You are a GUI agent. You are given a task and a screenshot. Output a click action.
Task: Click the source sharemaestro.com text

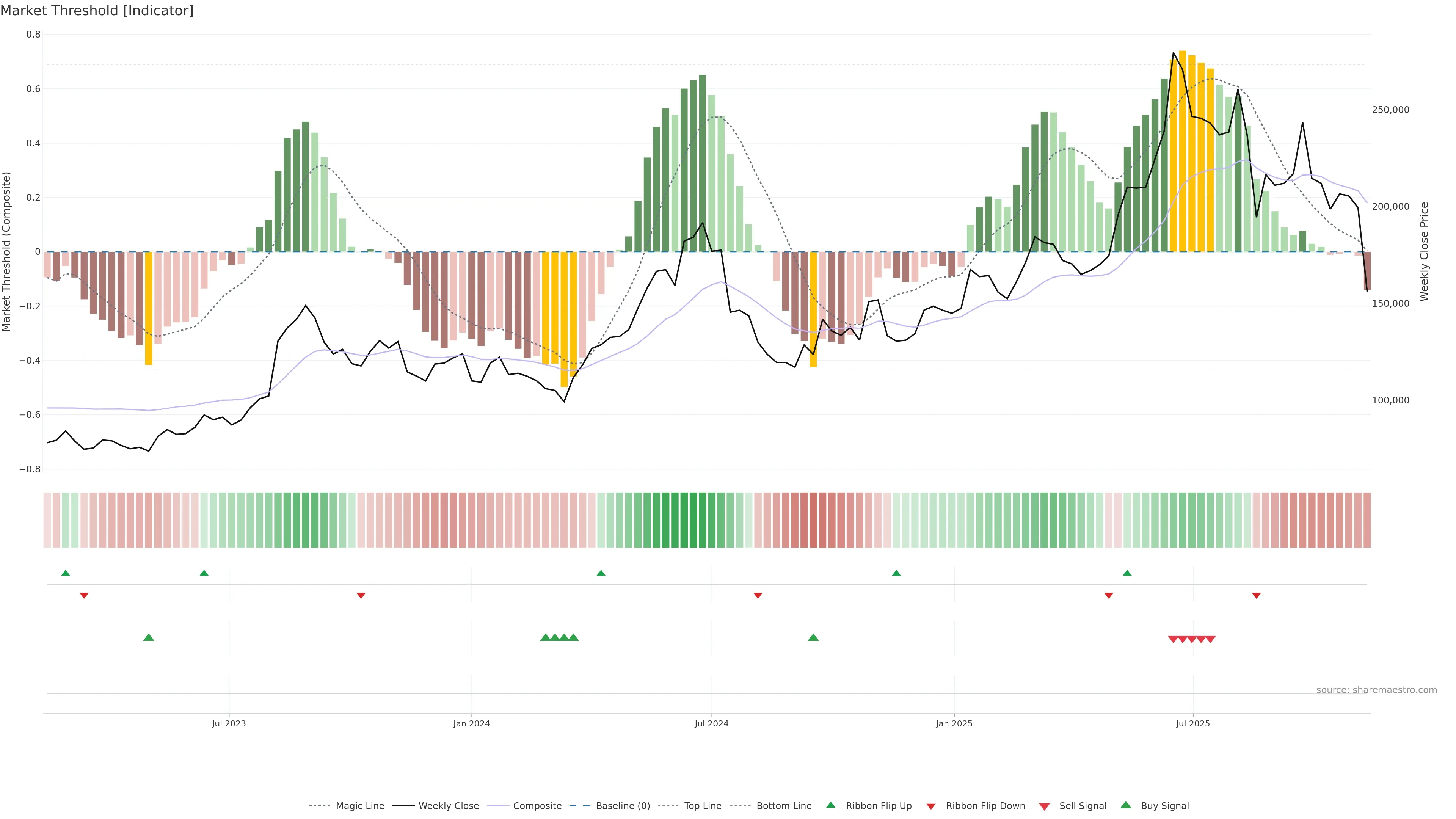click(x=1376, y=690)
